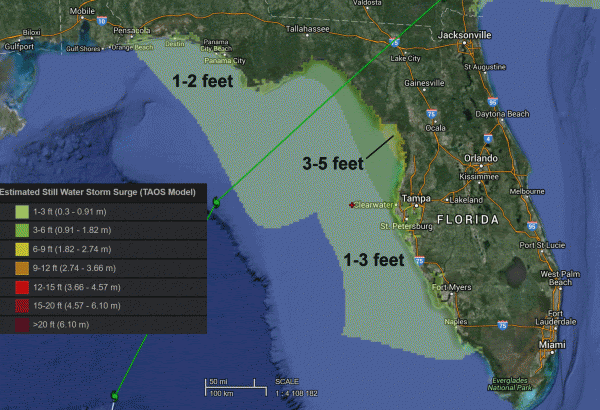Image resolution: width=600 pixels, height=410 pixels.
Task: Click the I-10 highway shield near Mobile
Action: point(101,21)
